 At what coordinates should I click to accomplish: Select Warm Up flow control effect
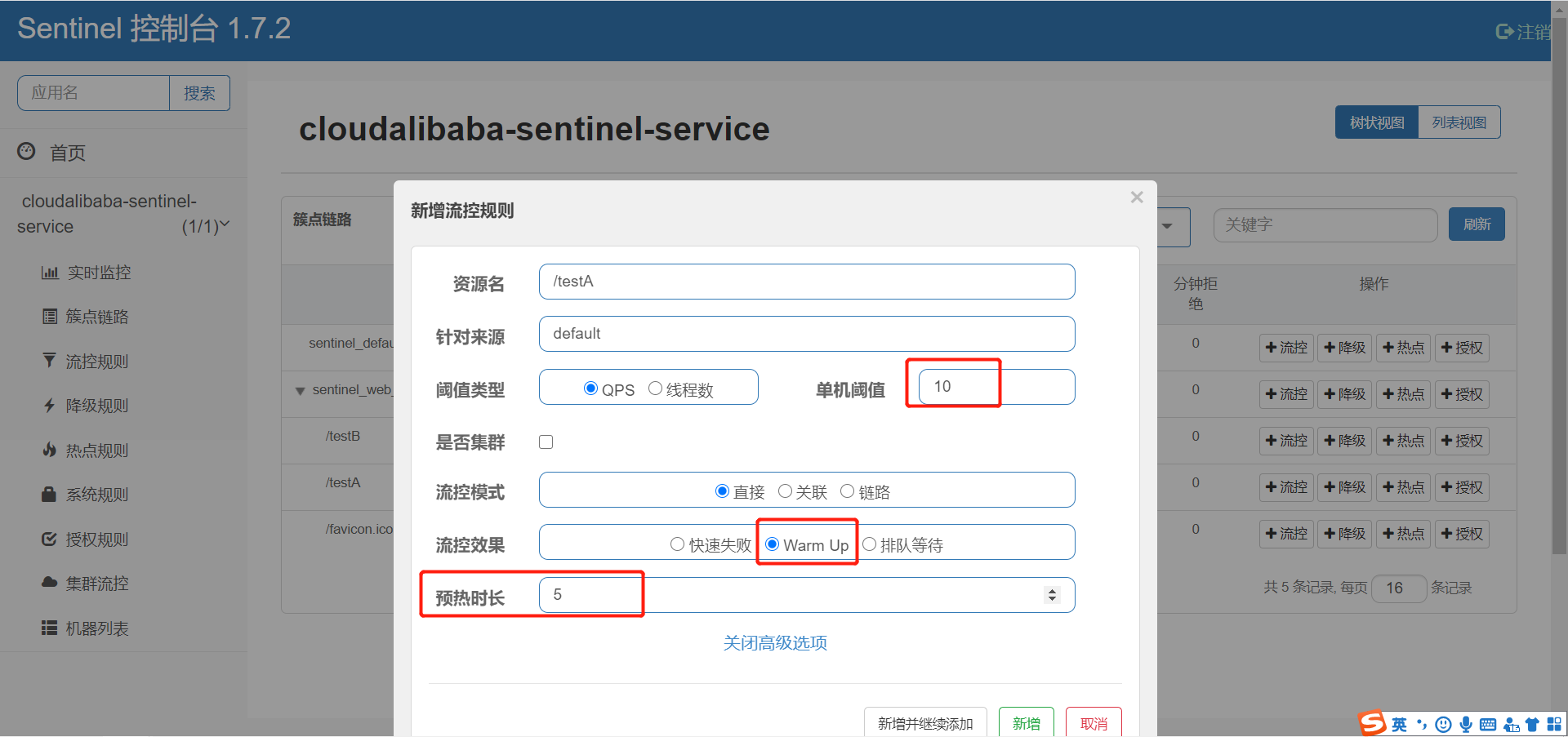pyautogui.click(x=772, y=544)
